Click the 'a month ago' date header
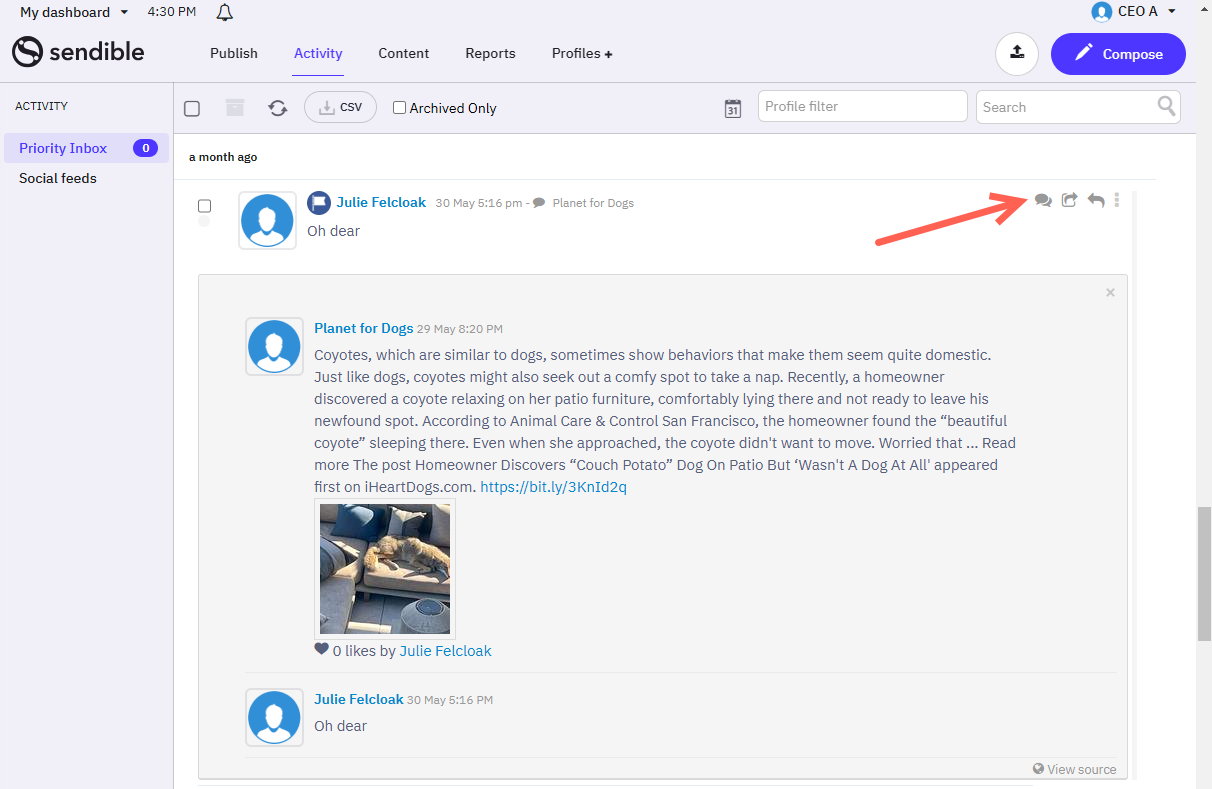 pyautogui.click(x=223, y=157)
